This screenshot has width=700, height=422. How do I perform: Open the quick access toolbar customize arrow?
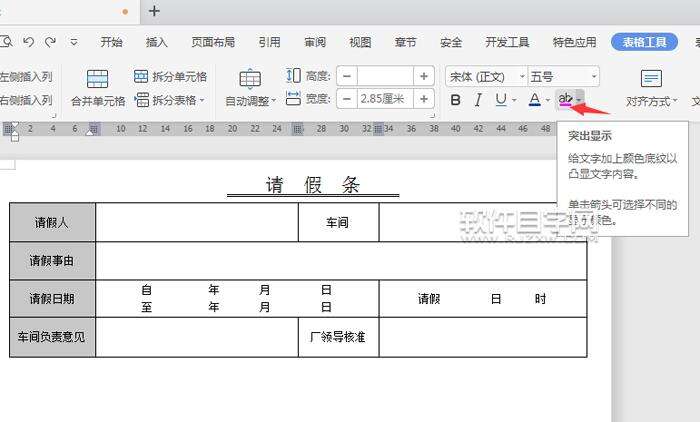[74, 42]
